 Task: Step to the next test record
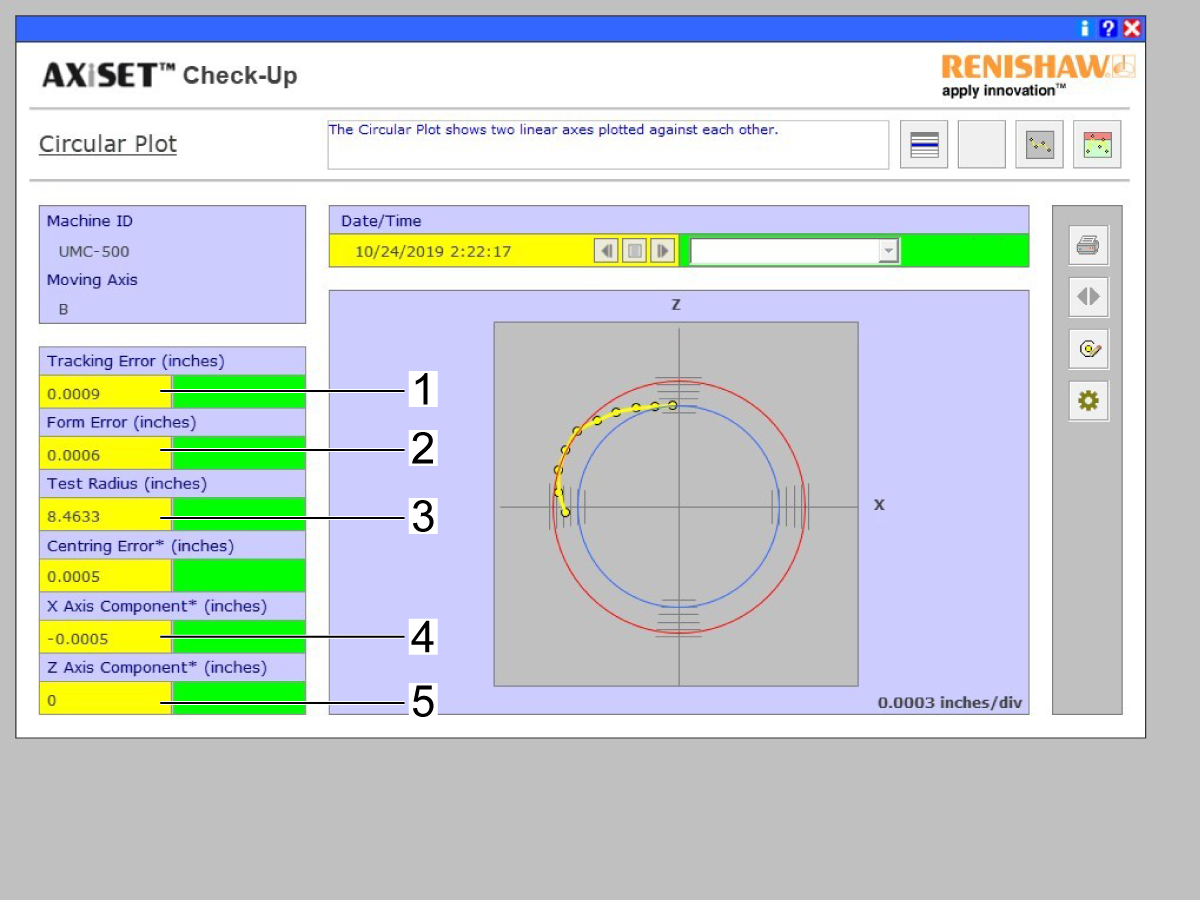click(662, 250)
